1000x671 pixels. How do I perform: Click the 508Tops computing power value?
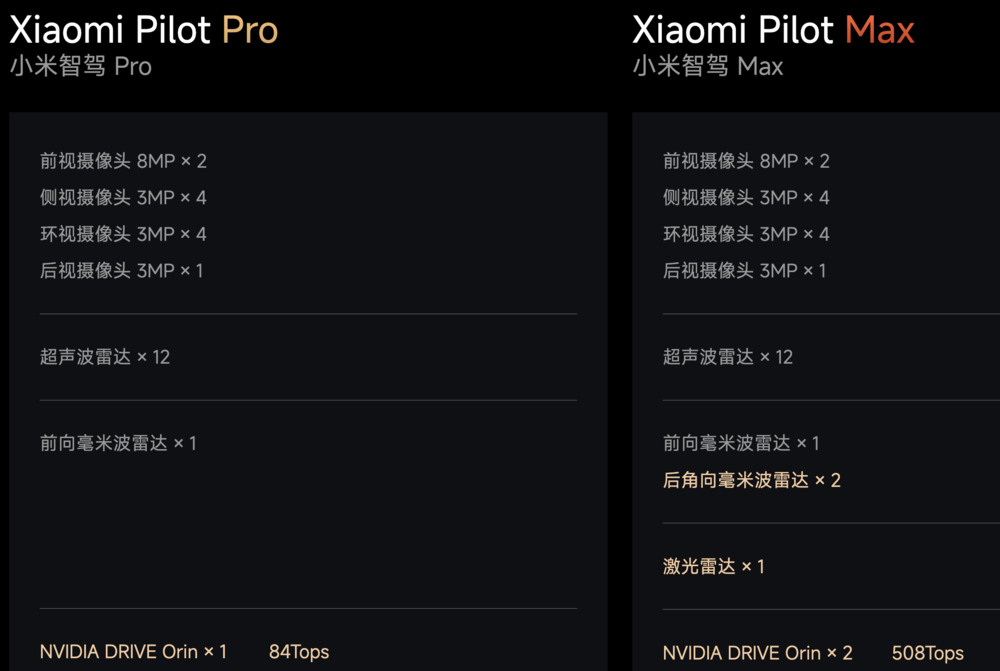point(928,653)
